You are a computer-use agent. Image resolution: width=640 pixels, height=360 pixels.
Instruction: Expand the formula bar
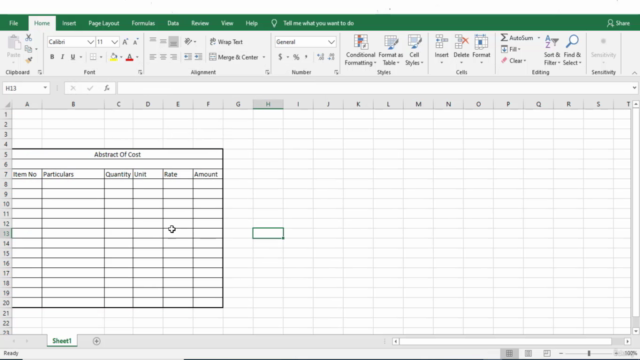[634, 88]
